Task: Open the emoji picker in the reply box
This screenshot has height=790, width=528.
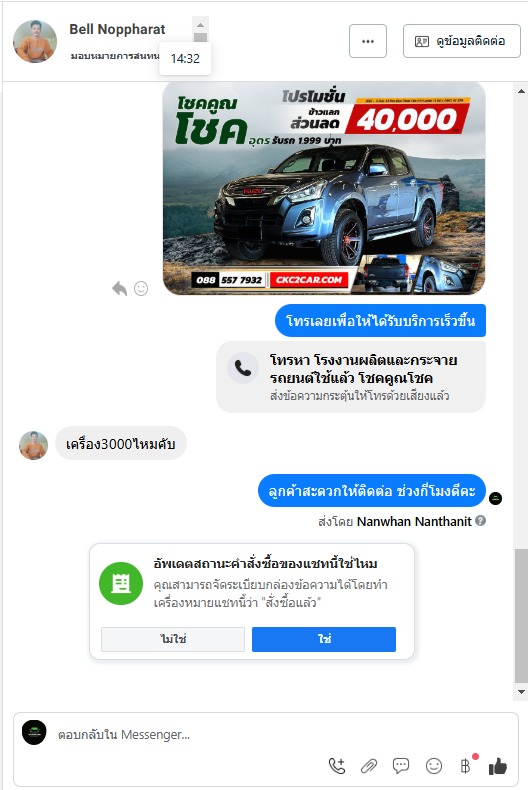Action: pyautogui.click(x=434, y=766)
